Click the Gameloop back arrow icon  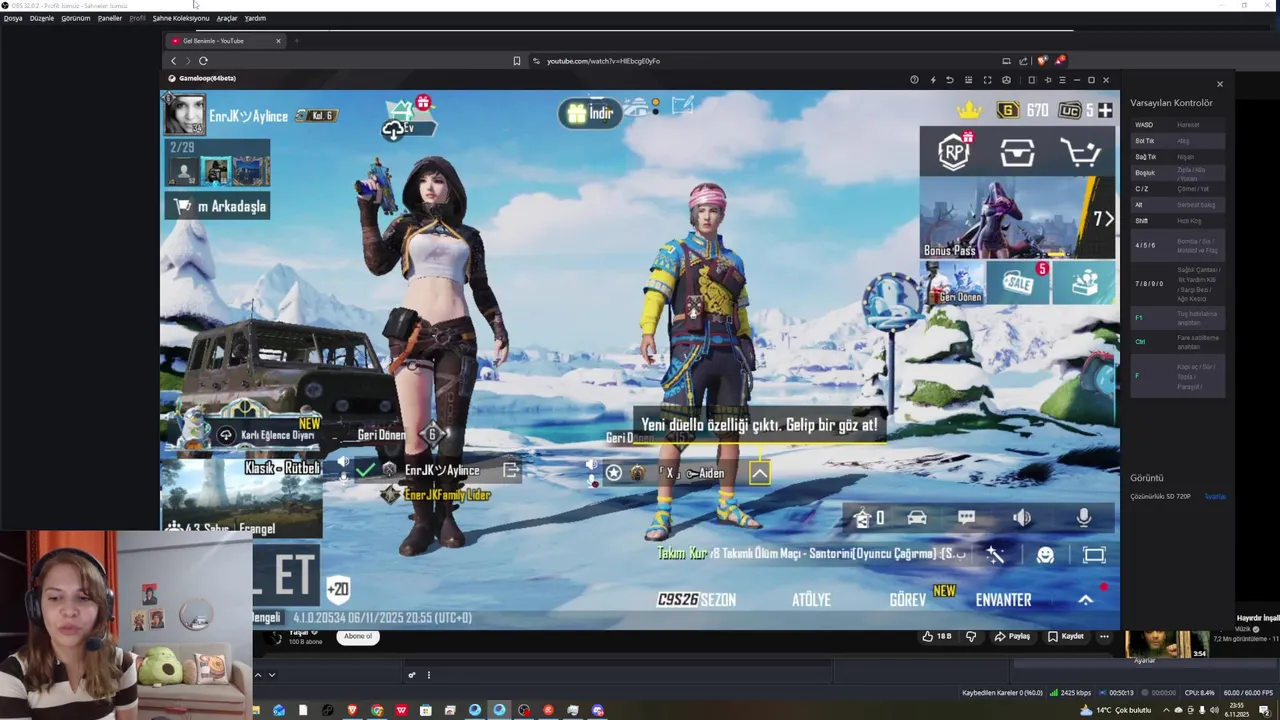[x=950, y=80]
